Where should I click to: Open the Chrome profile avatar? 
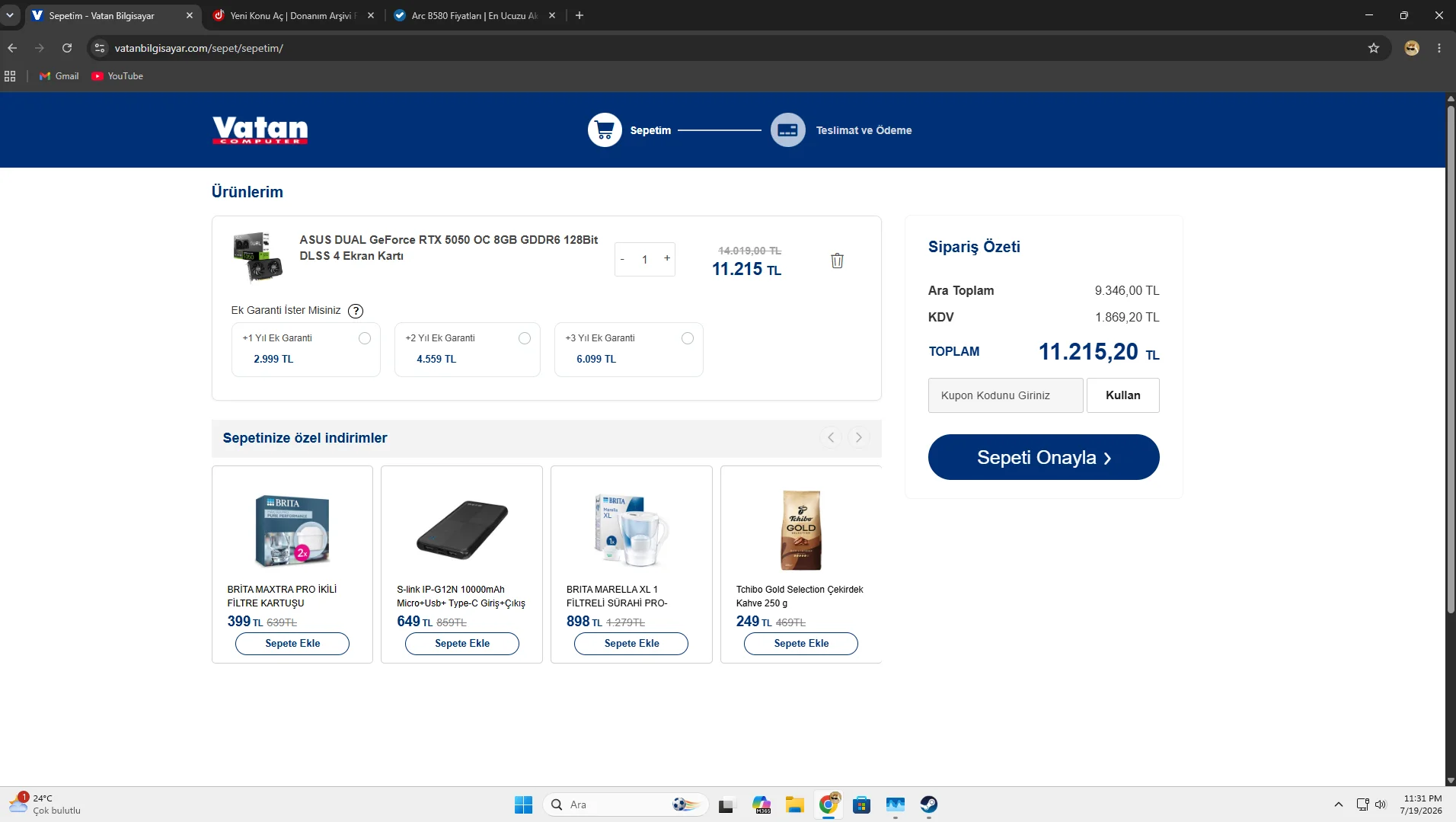click(x=1412, y=48)
